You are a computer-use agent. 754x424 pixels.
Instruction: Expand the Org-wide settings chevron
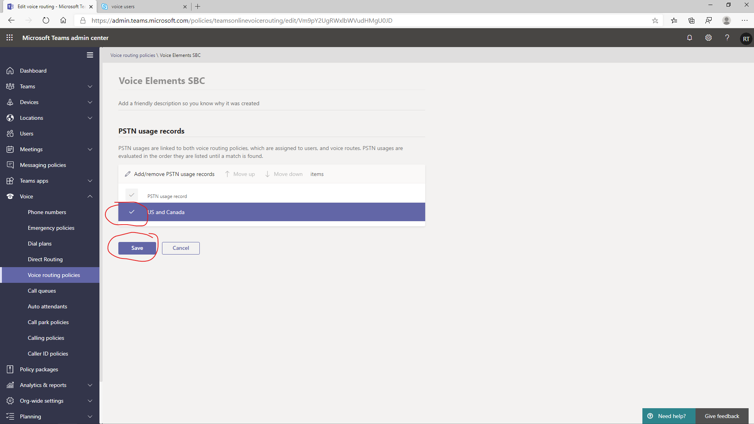point(90,400)
